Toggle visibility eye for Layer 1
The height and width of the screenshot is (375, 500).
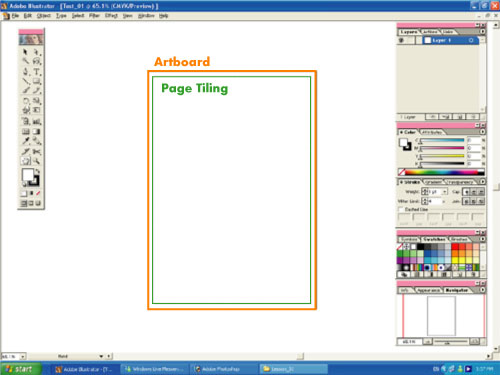tap(401, 40)
